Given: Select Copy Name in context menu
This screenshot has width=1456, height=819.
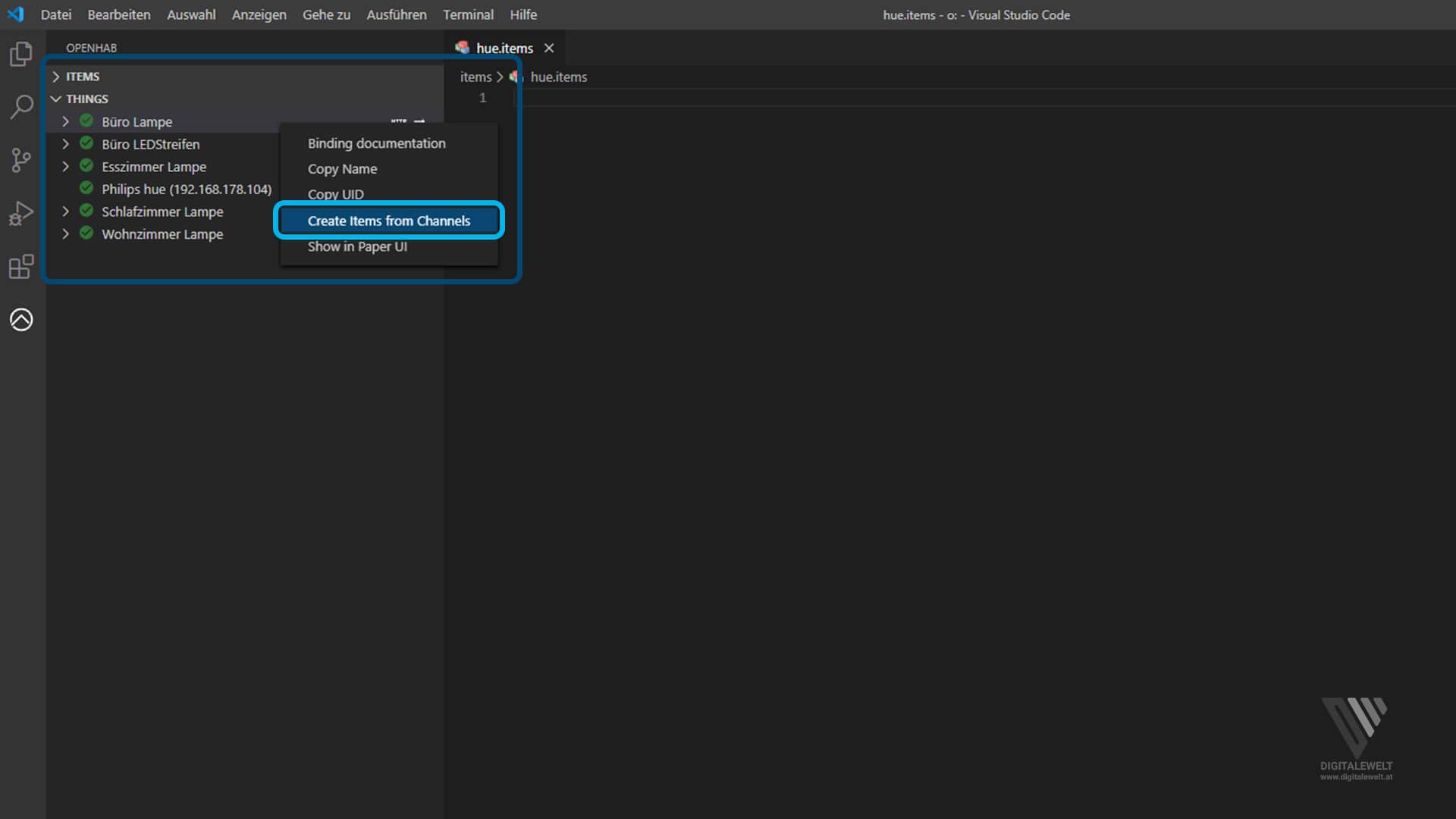Looking at the screenshot, I should point(342,169).
